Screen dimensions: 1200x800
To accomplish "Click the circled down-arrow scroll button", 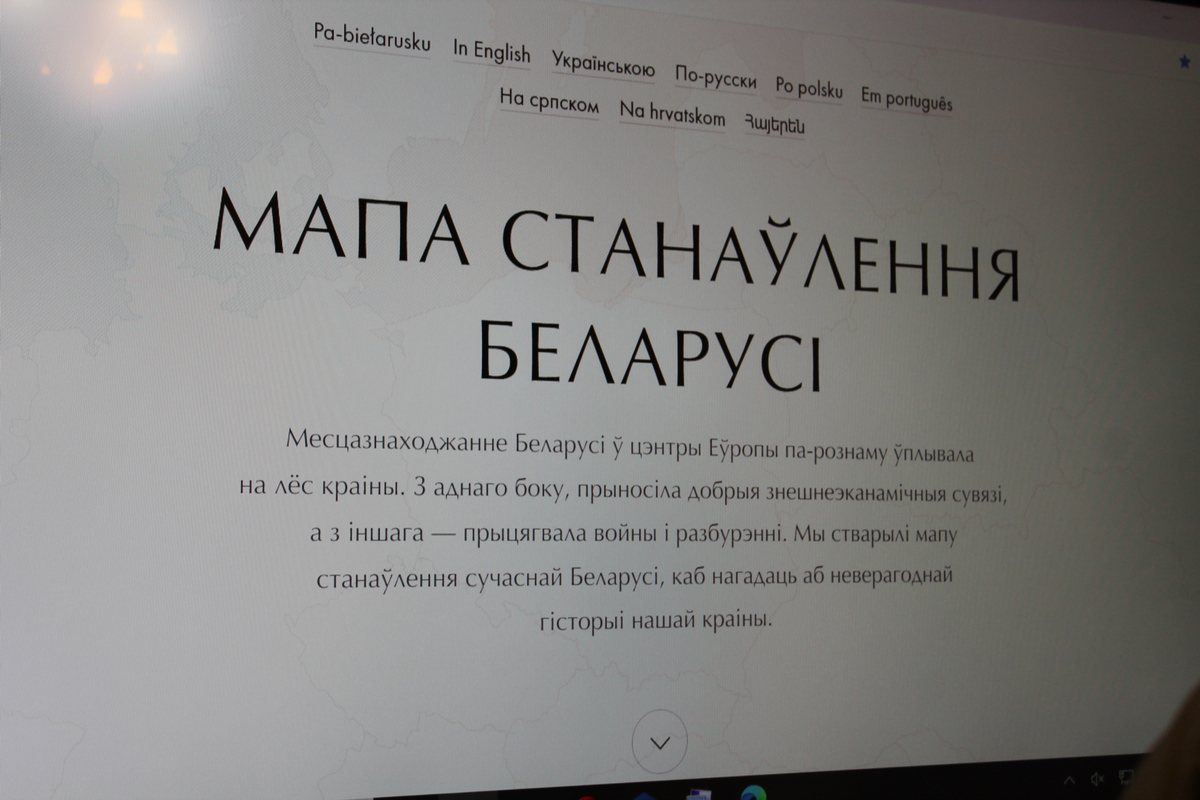I will [x=660, y=743].
